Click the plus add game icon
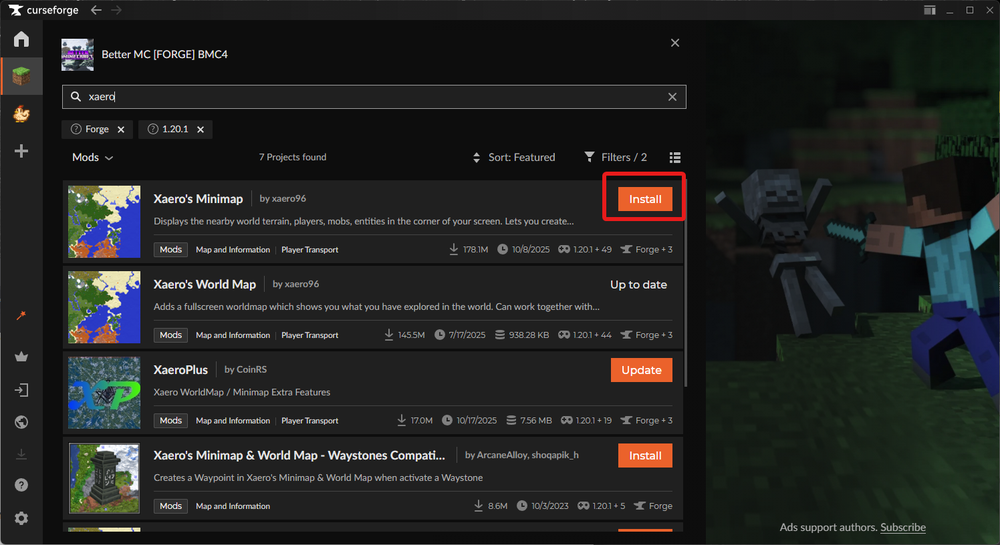The height and width of the screenshot is (545, 1000). (x=21, y=151)
